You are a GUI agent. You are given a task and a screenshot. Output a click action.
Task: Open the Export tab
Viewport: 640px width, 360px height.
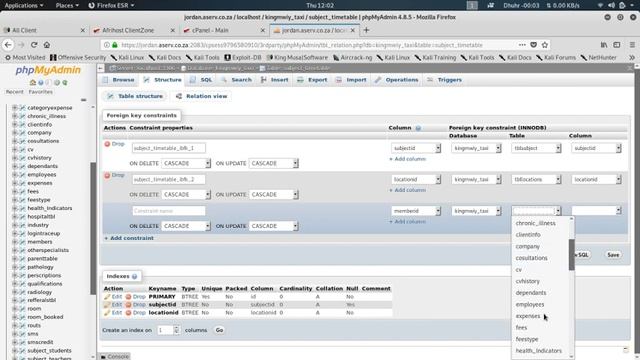313,80
